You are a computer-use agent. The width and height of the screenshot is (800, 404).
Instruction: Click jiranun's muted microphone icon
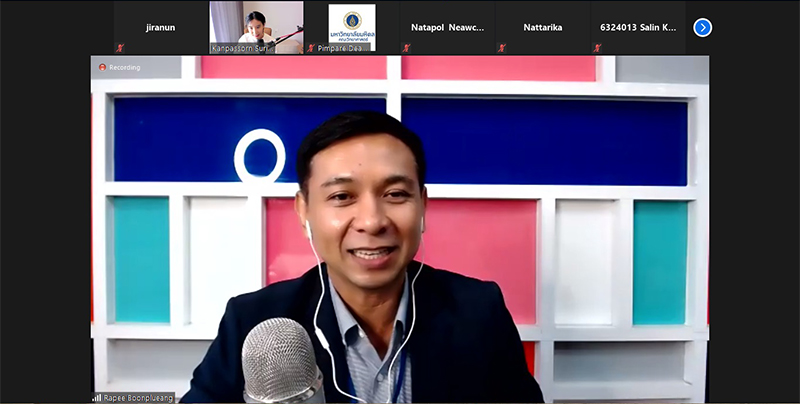[x=120, y=47]
